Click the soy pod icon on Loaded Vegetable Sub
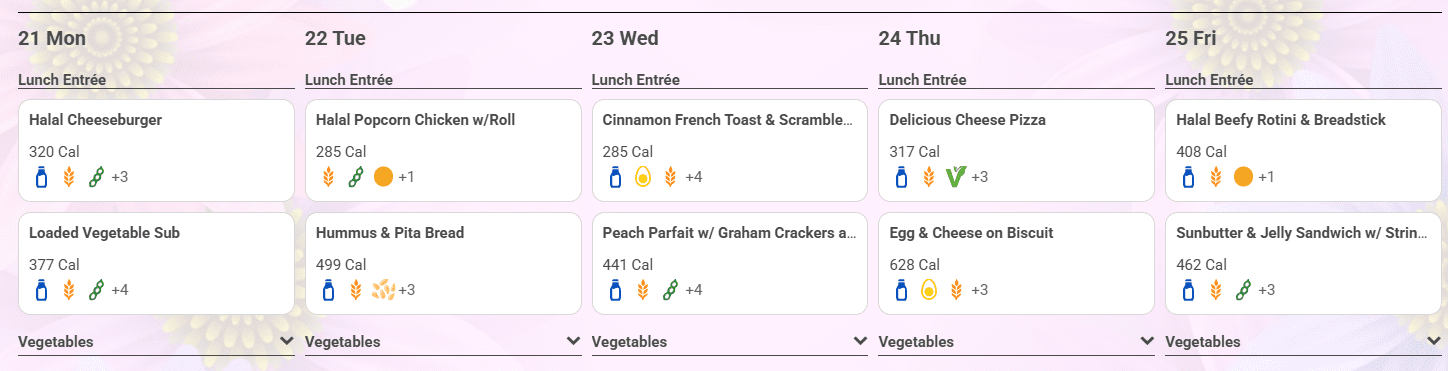The height and width of the screenshot is (371, 1448). 96,290
